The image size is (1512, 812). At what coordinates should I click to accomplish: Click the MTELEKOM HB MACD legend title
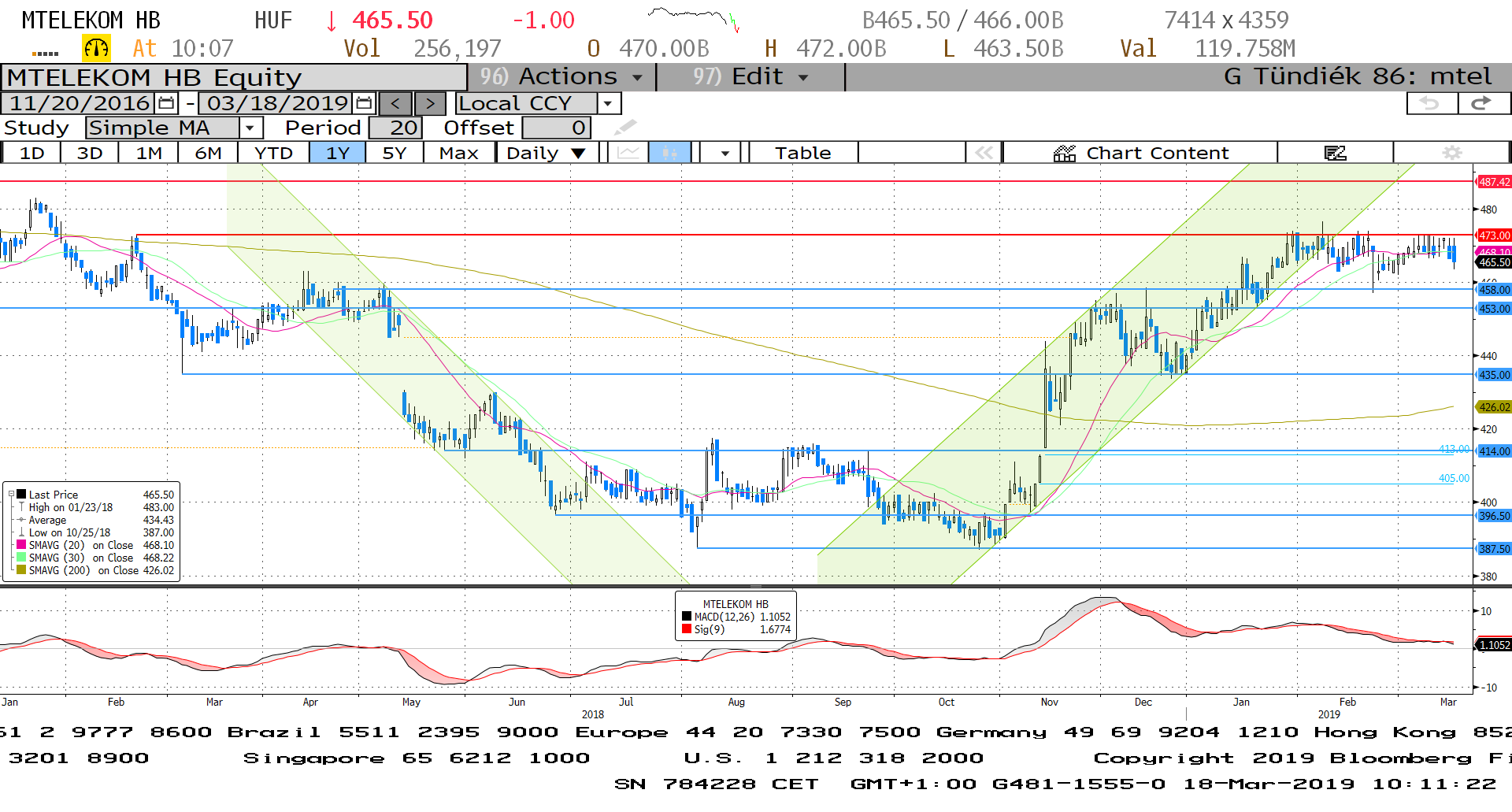(736, 604)
